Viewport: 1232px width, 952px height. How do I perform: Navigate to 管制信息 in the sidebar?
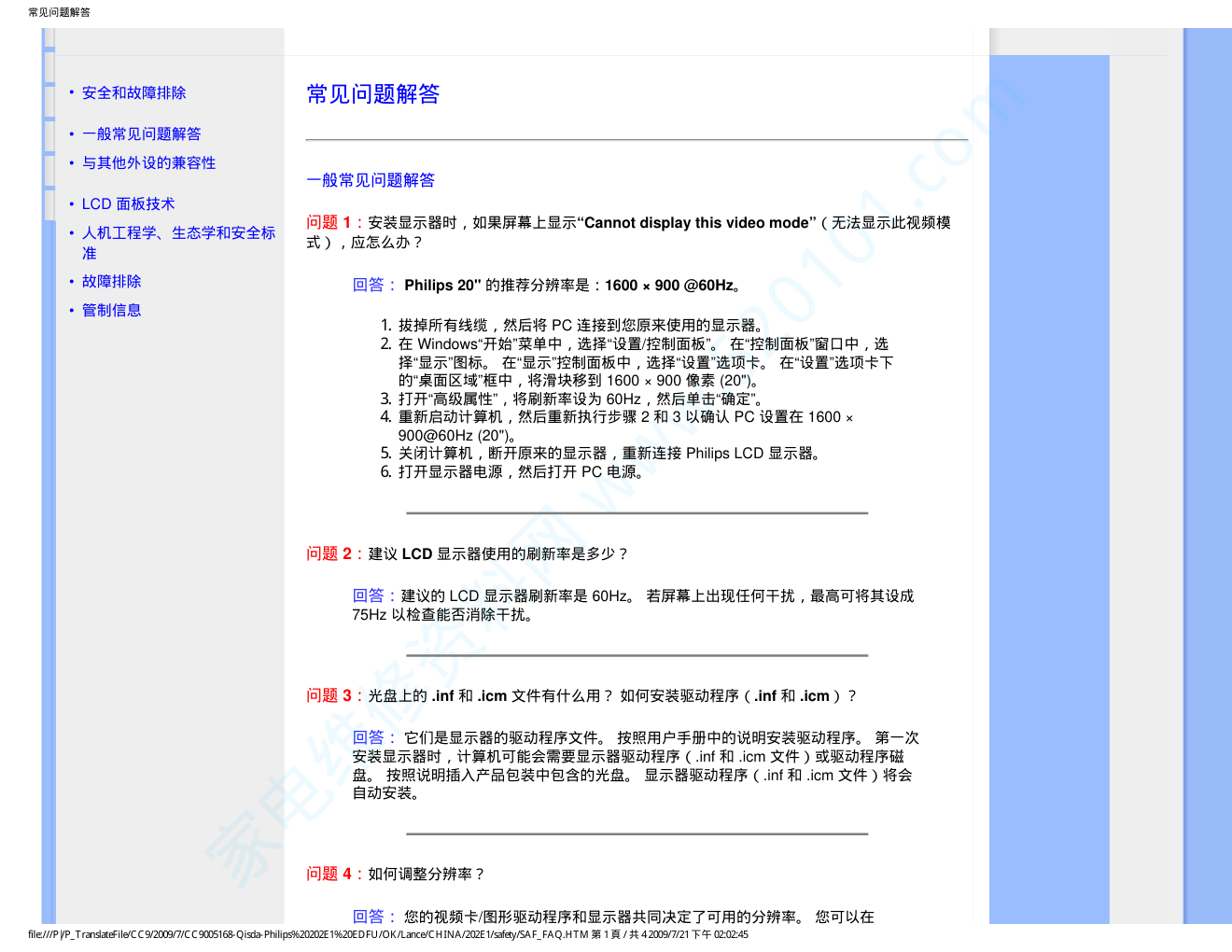point(111,311)
